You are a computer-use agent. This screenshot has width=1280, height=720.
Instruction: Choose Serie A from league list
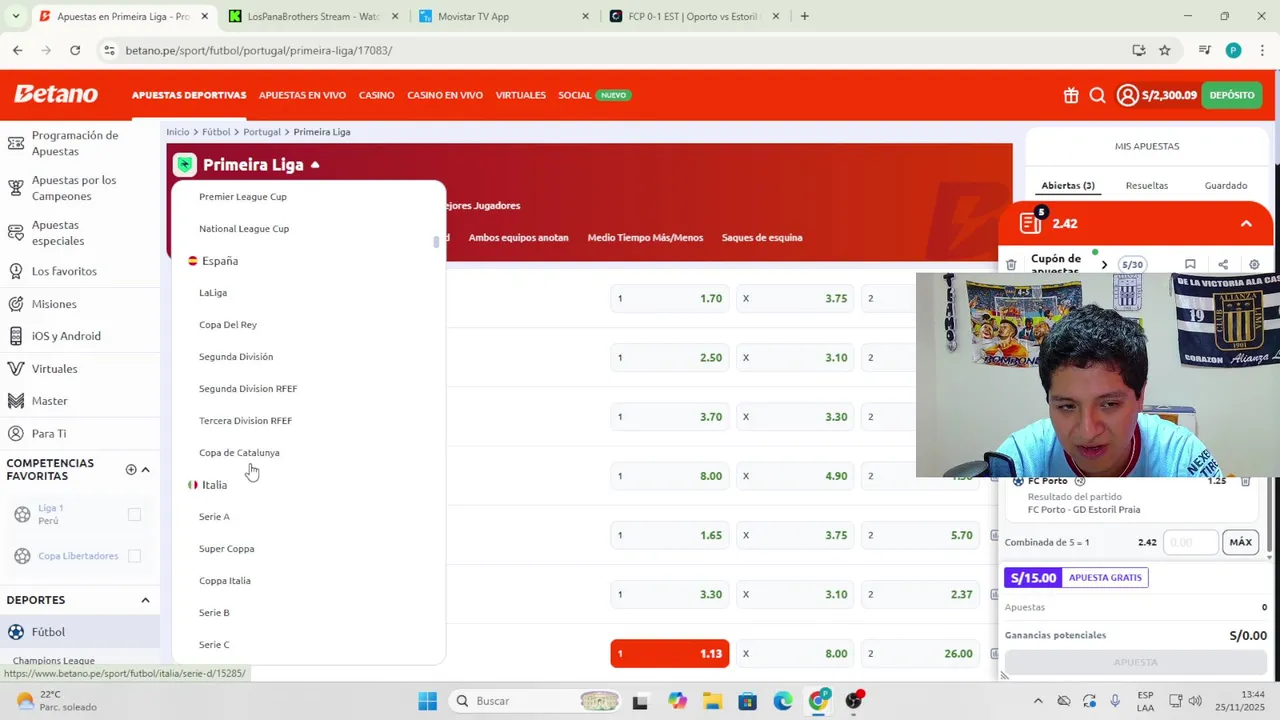pos(214,517)
